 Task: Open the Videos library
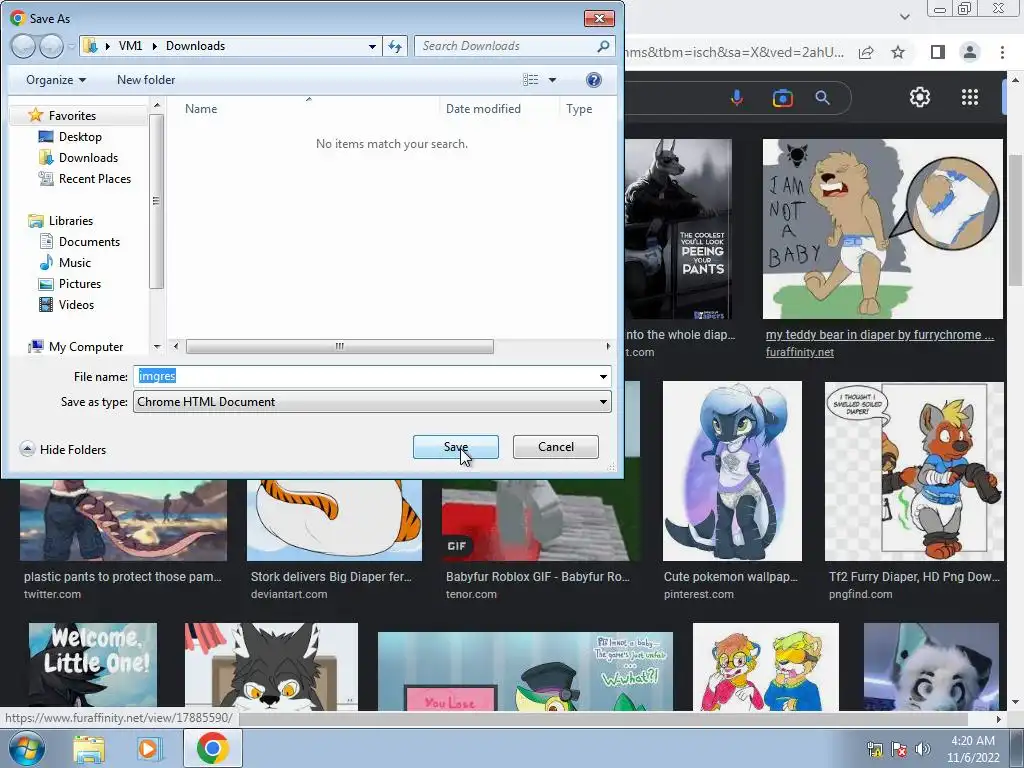coord(76,304)
